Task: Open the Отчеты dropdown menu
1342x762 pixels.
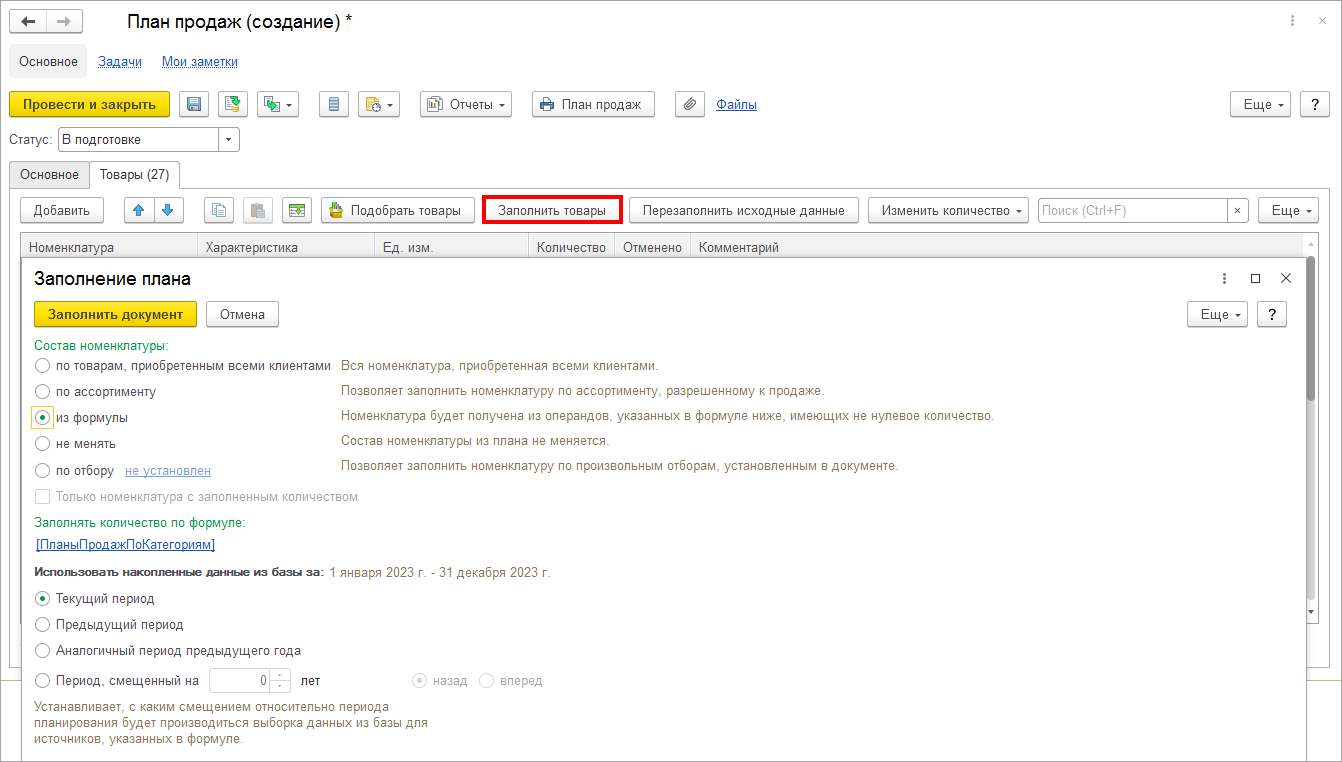Action: point(466,104)
